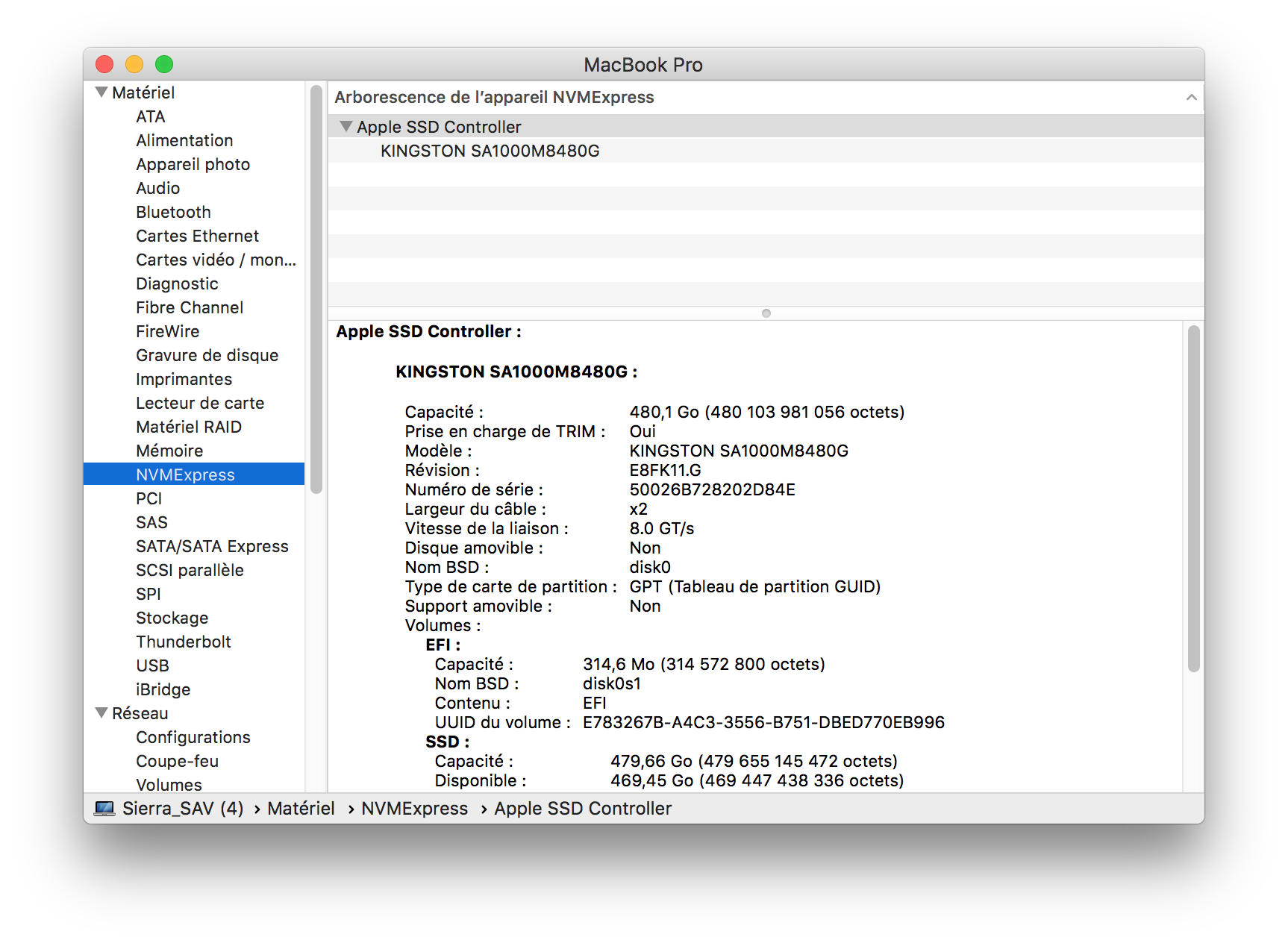Show FireWire information
1288x943 pixels.
point(167,331)
